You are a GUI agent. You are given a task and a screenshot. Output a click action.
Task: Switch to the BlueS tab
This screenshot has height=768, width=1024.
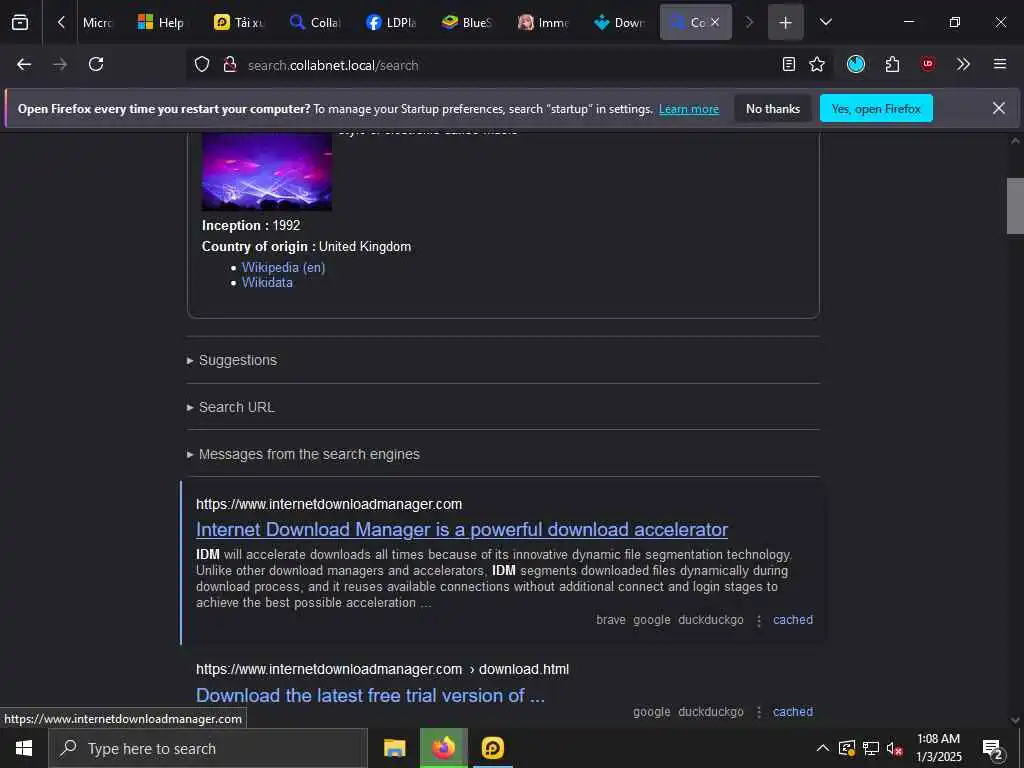tap(466, 22)
